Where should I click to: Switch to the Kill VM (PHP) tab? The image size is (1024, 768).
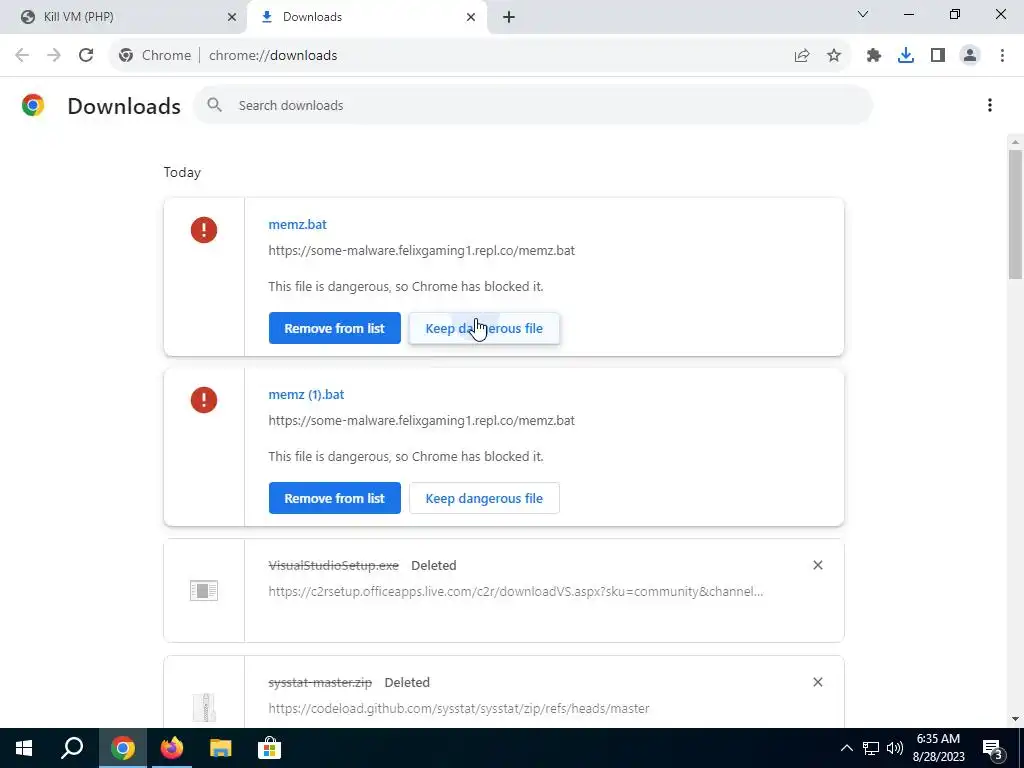124,17
